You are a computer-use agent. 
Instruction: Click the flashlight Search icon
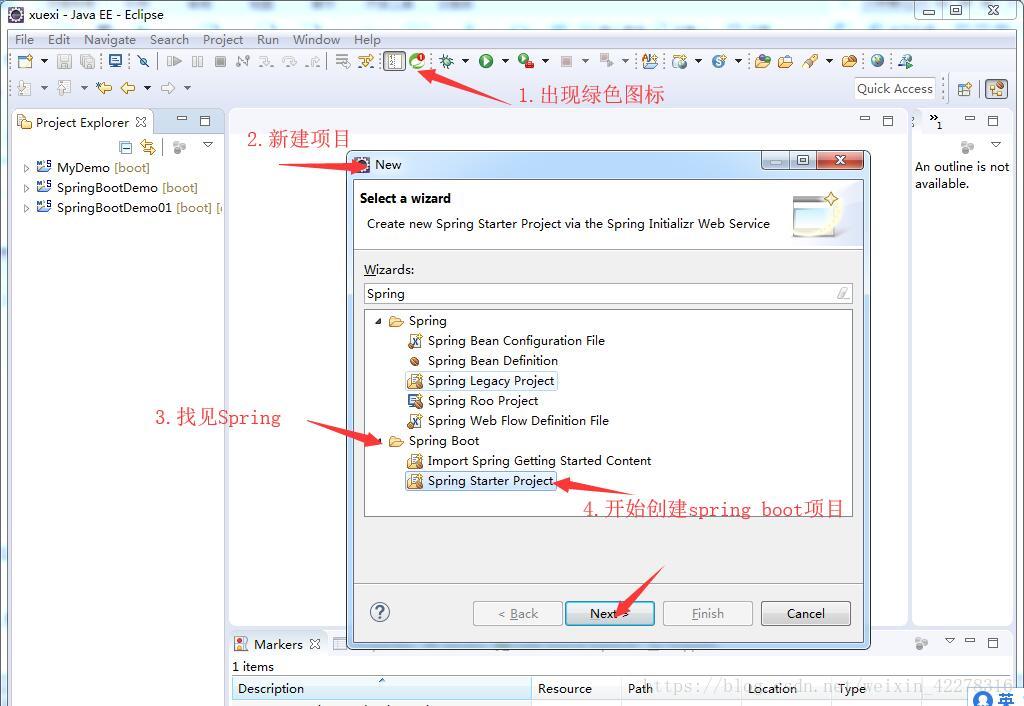(810, 61)
